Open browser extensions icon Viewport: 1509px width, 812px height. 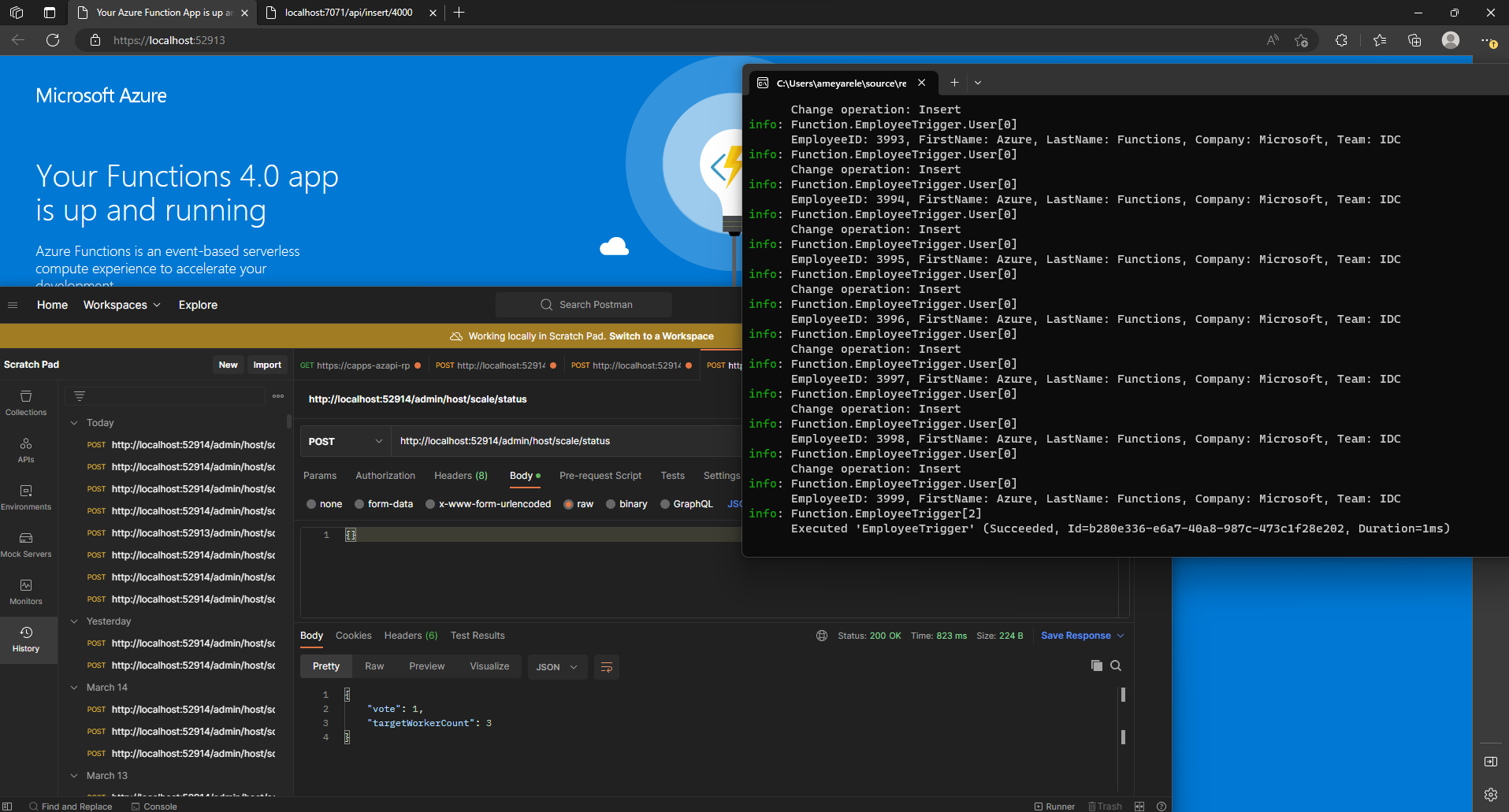tap(1341, 40)
